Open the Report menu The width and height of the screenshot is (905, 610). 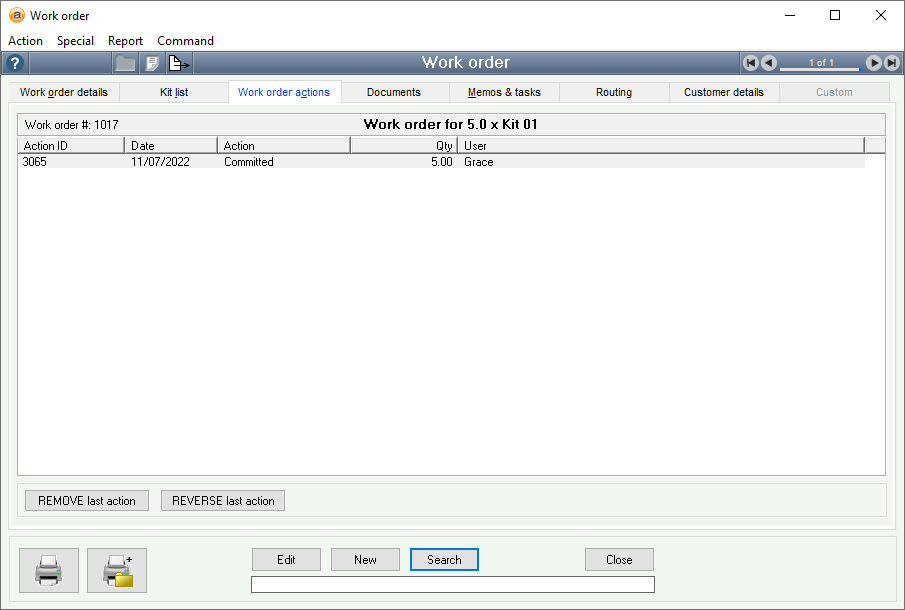coord(126,41)
